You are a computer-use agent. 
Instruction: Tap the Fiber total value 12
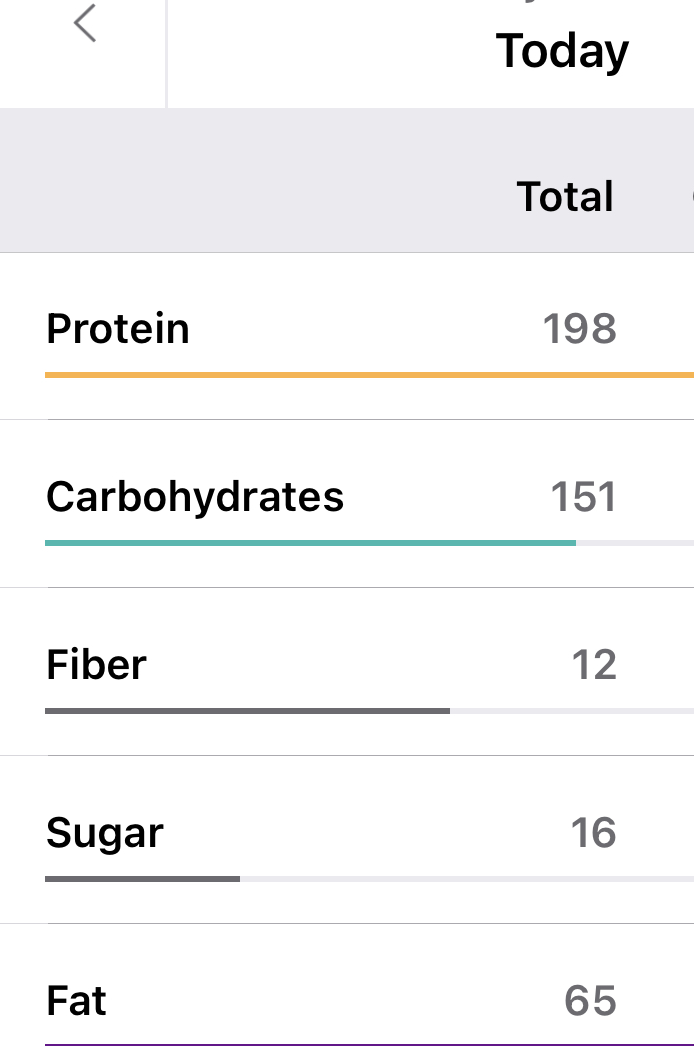click(593, 665)
